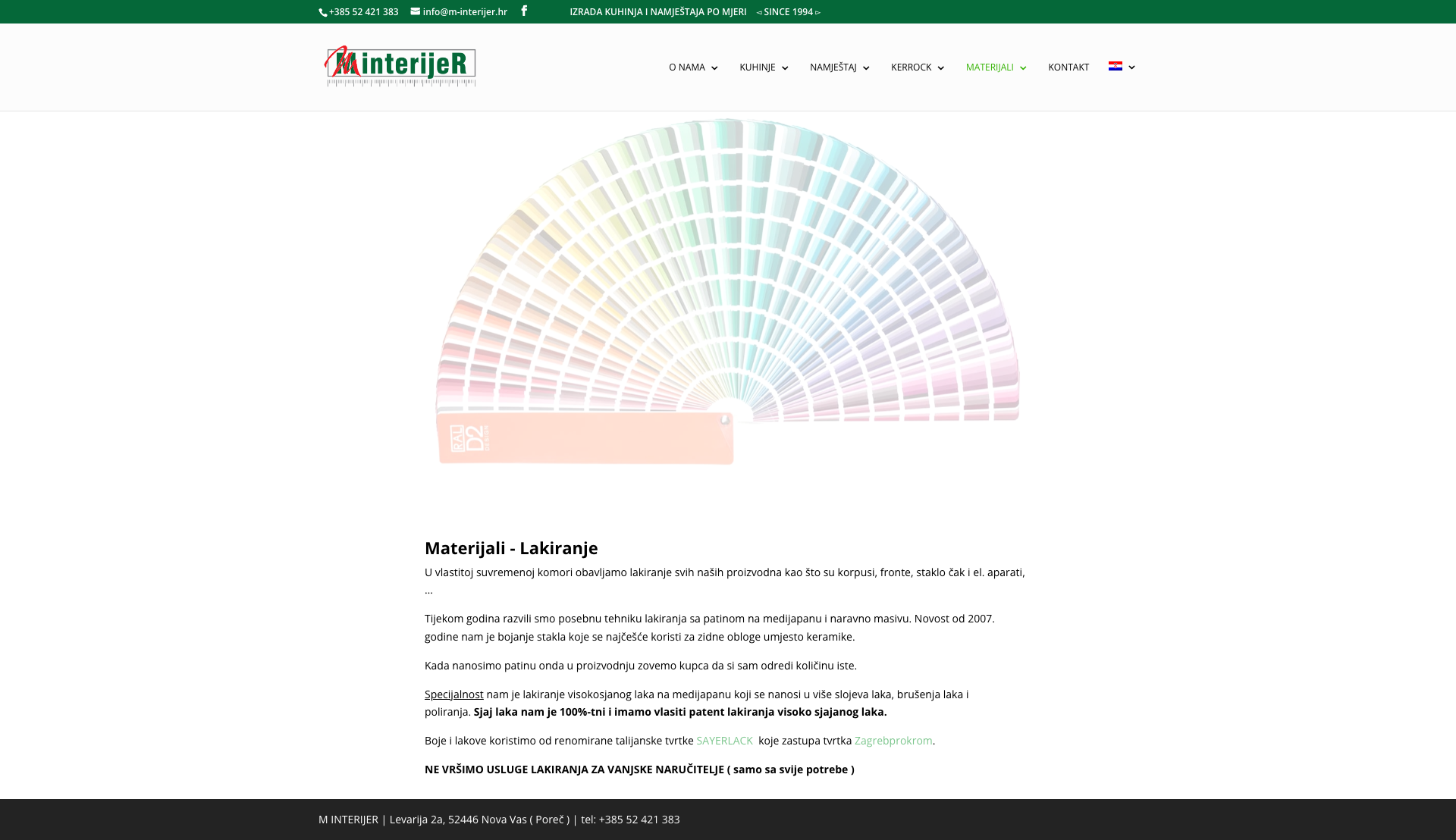Click the top bar phone number
Image resolution: width=1456 pixels, height=840 pixels.
(x=363, y=12)
